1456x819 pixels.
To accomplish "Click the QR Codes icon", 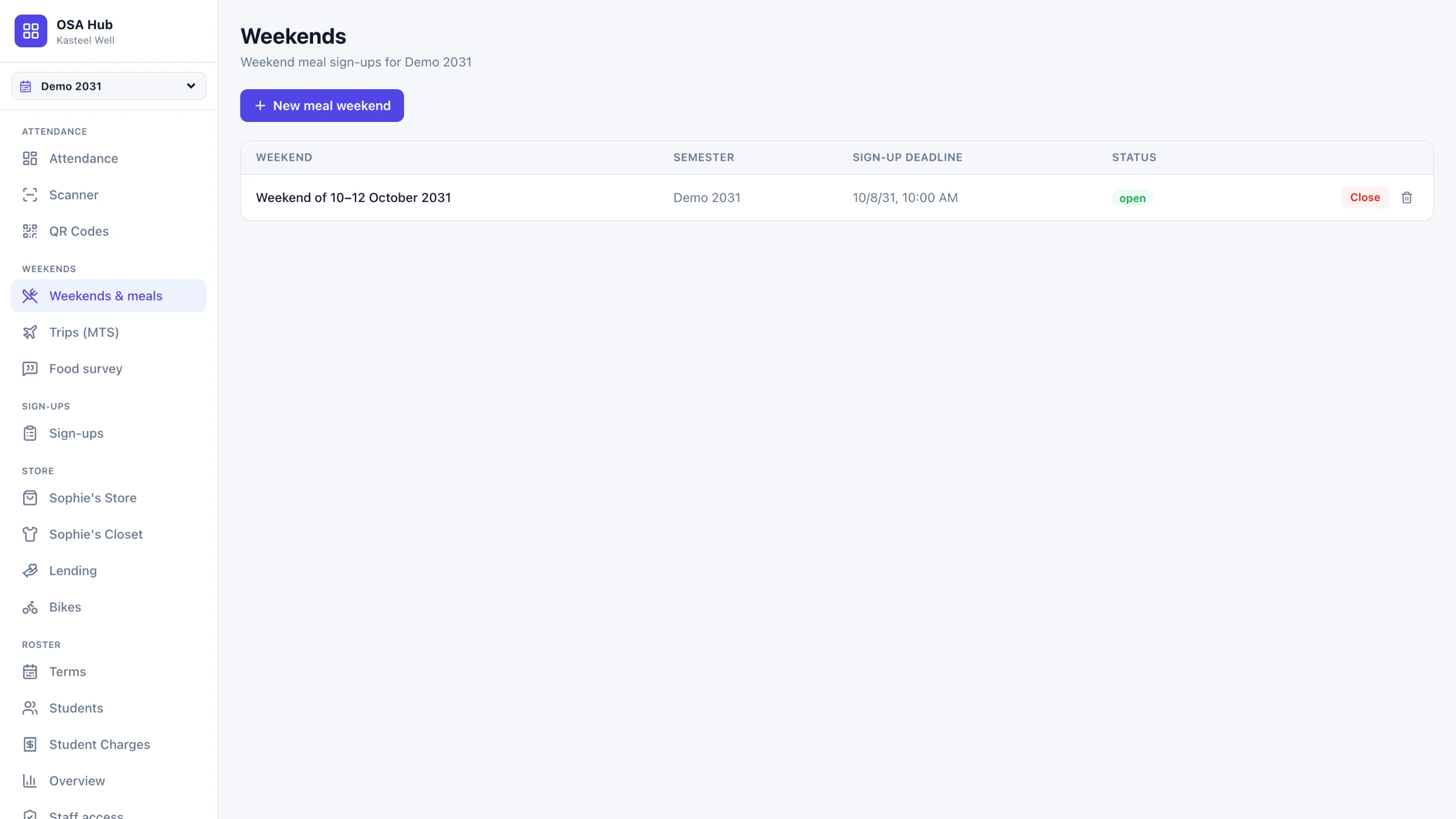I will coord(30,231).
